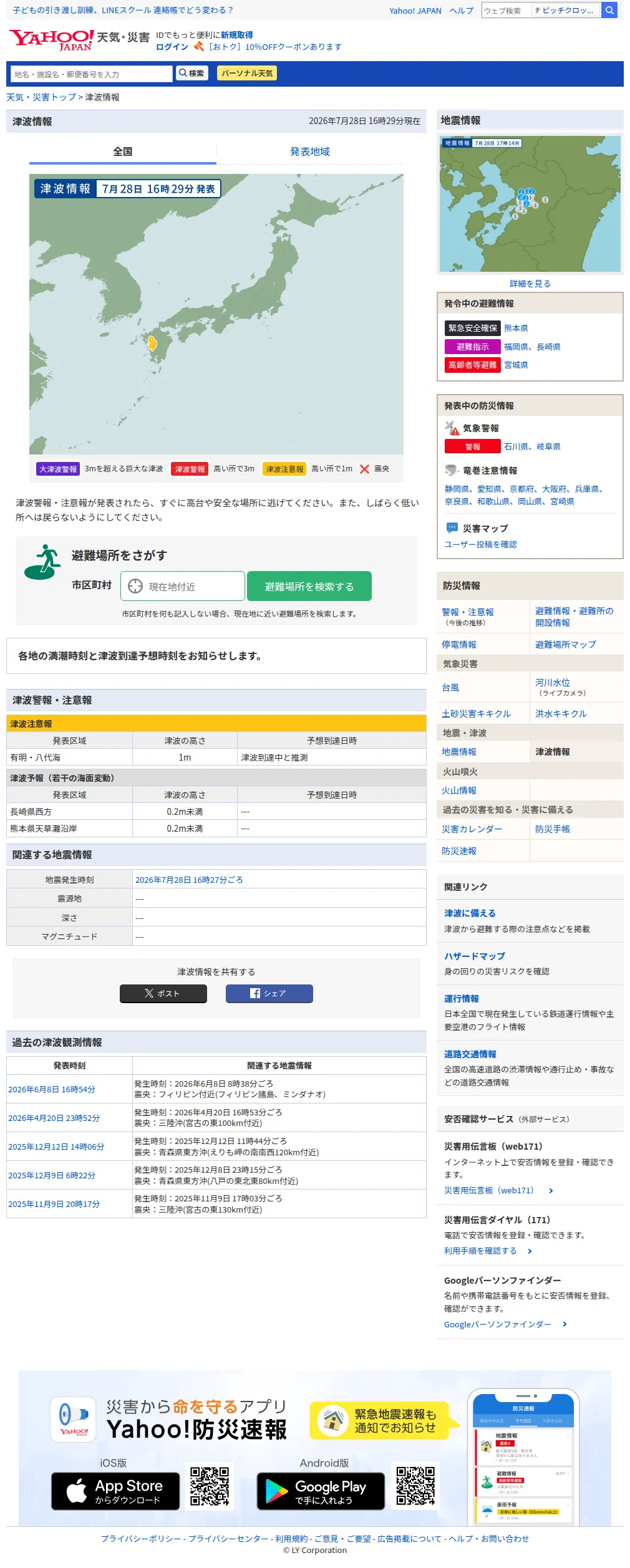Share on Facebook with the シェア button
630x1568 pixels.
point(269,993)
